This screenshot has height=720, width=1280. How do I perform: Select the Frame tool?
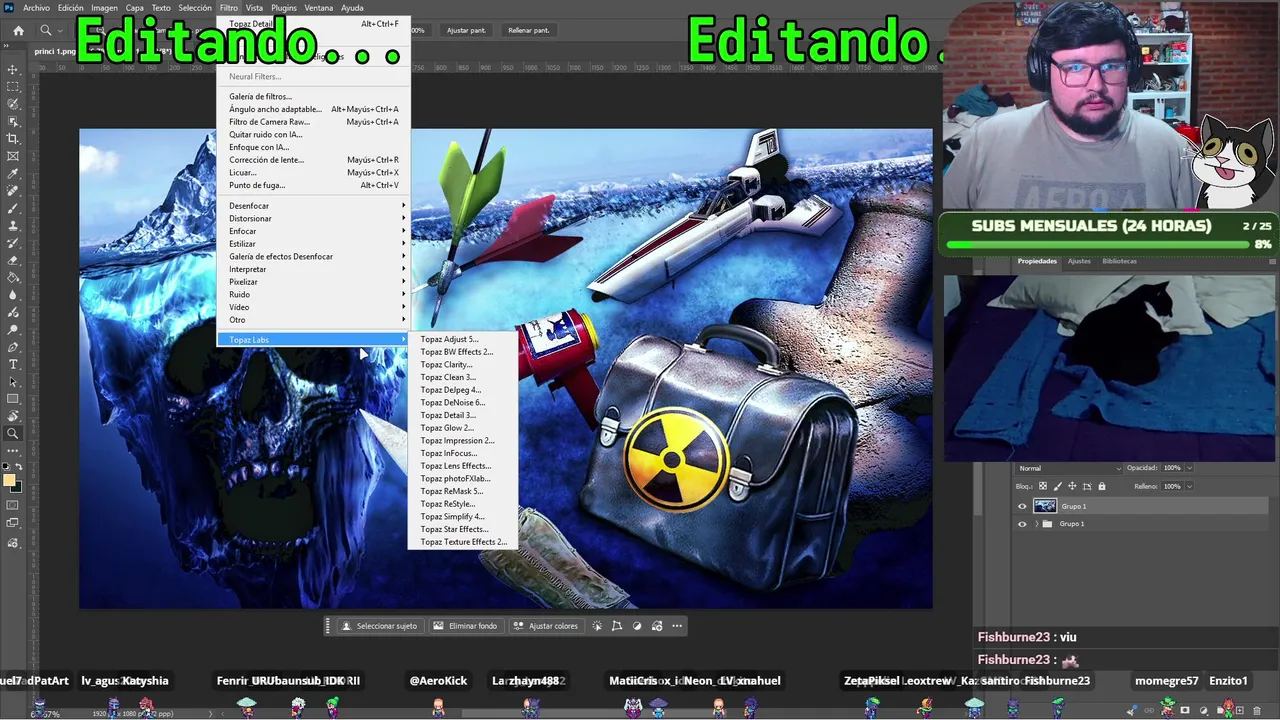pos(13,156)
